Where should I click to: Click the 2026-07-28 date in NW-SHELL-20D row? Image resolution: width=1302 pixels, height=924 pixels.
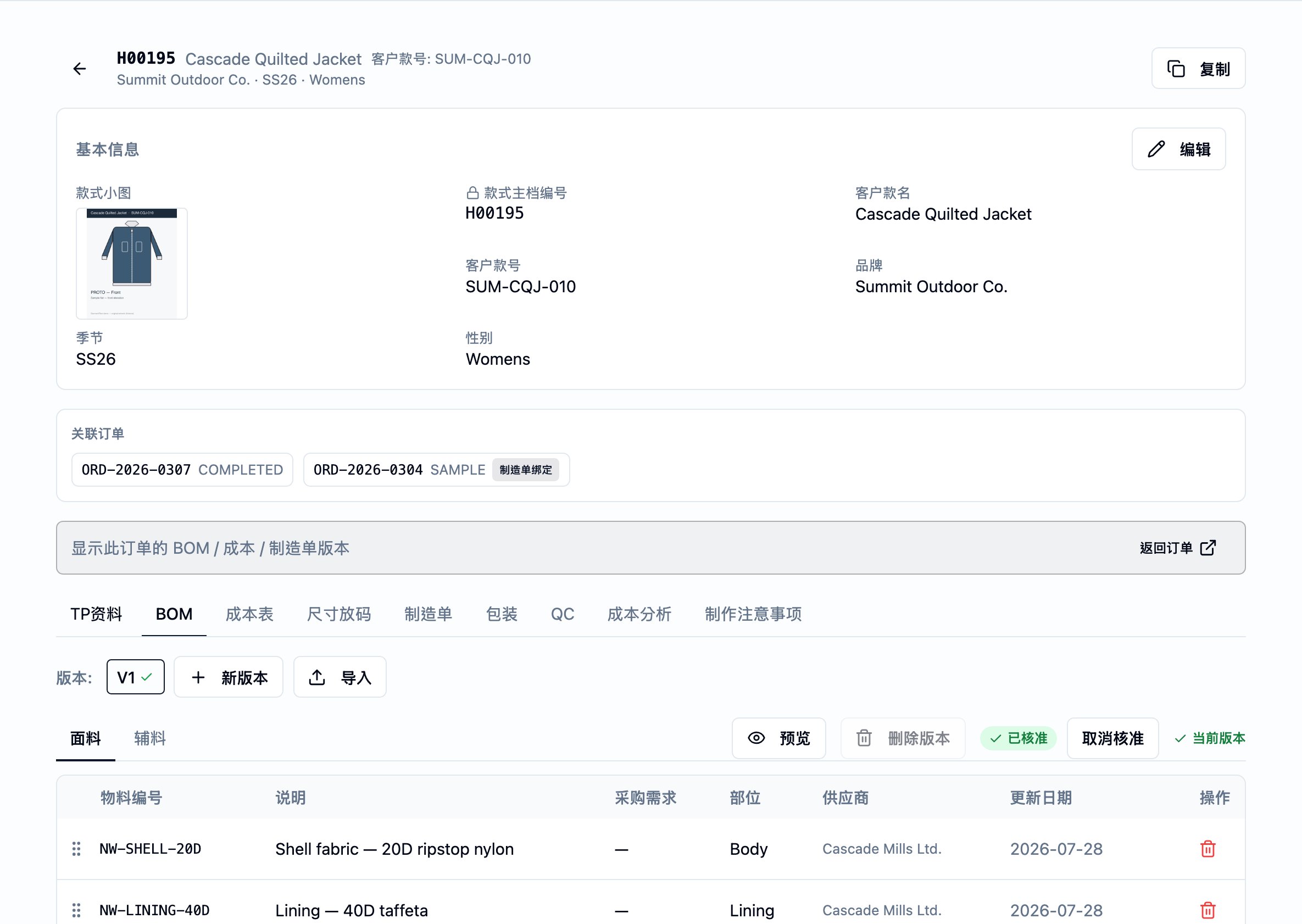[1056, 849]
